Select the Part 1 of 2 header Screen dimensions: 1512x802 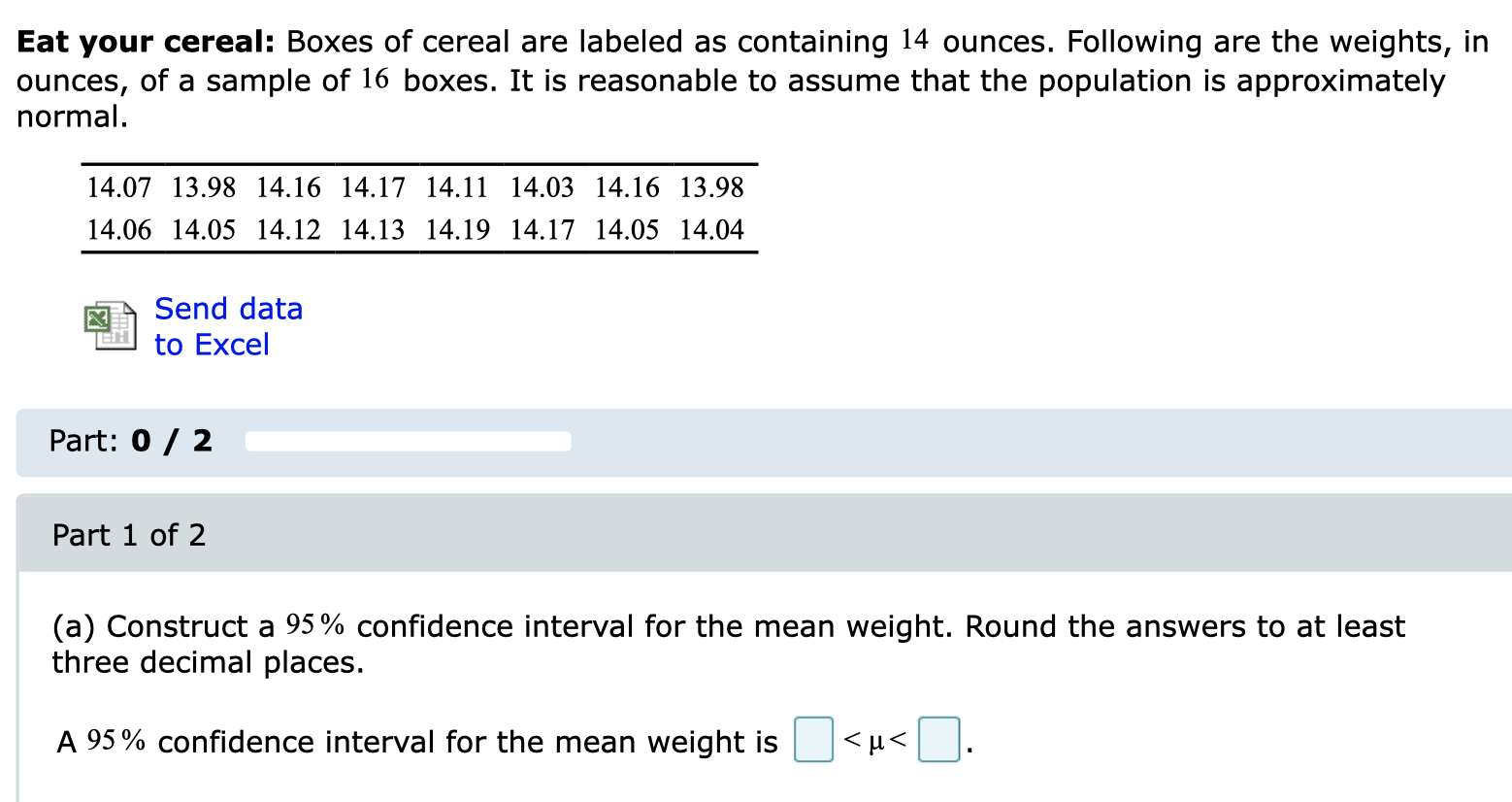[128, 535]
